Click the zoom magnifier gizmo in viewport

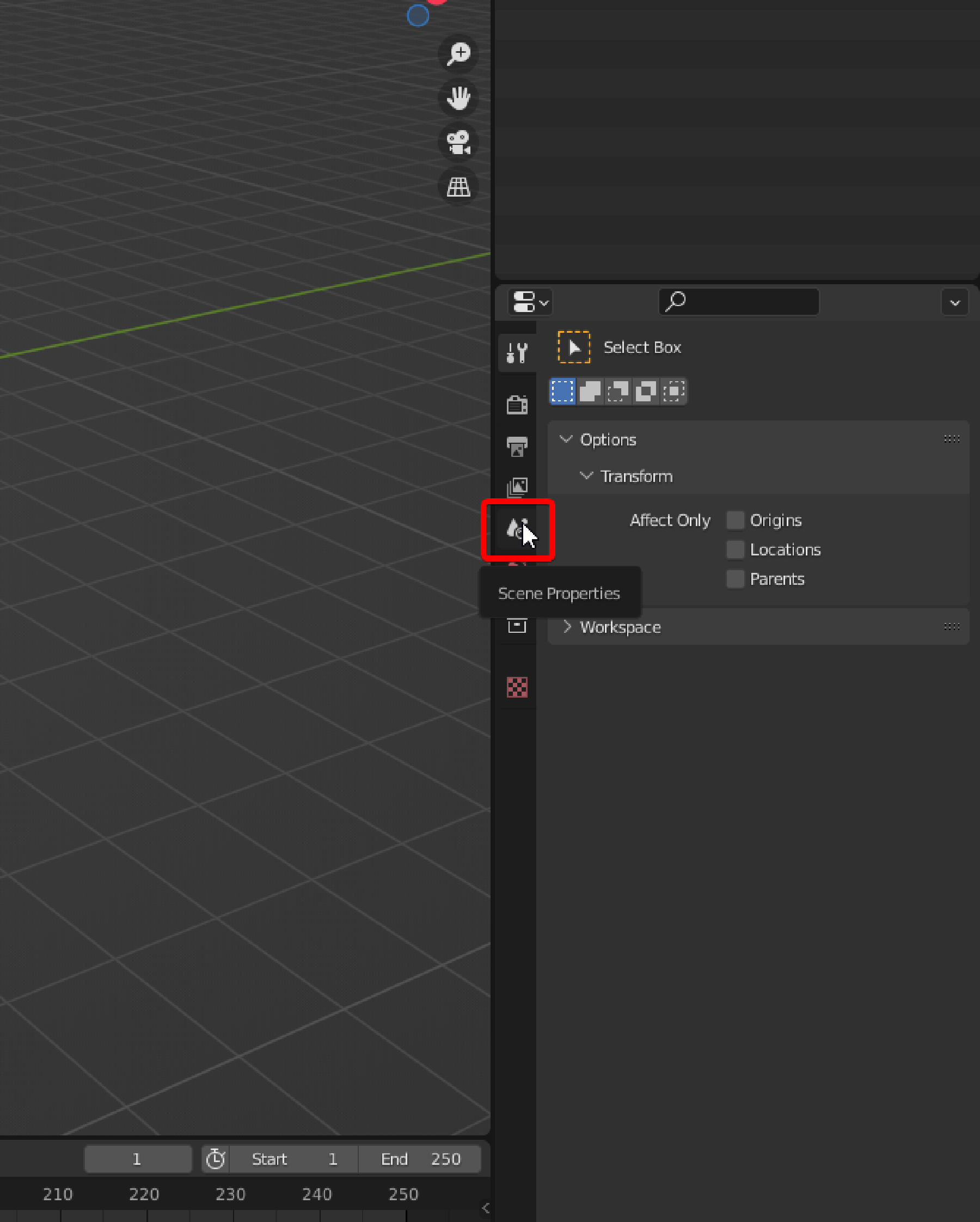coord(458,54)
